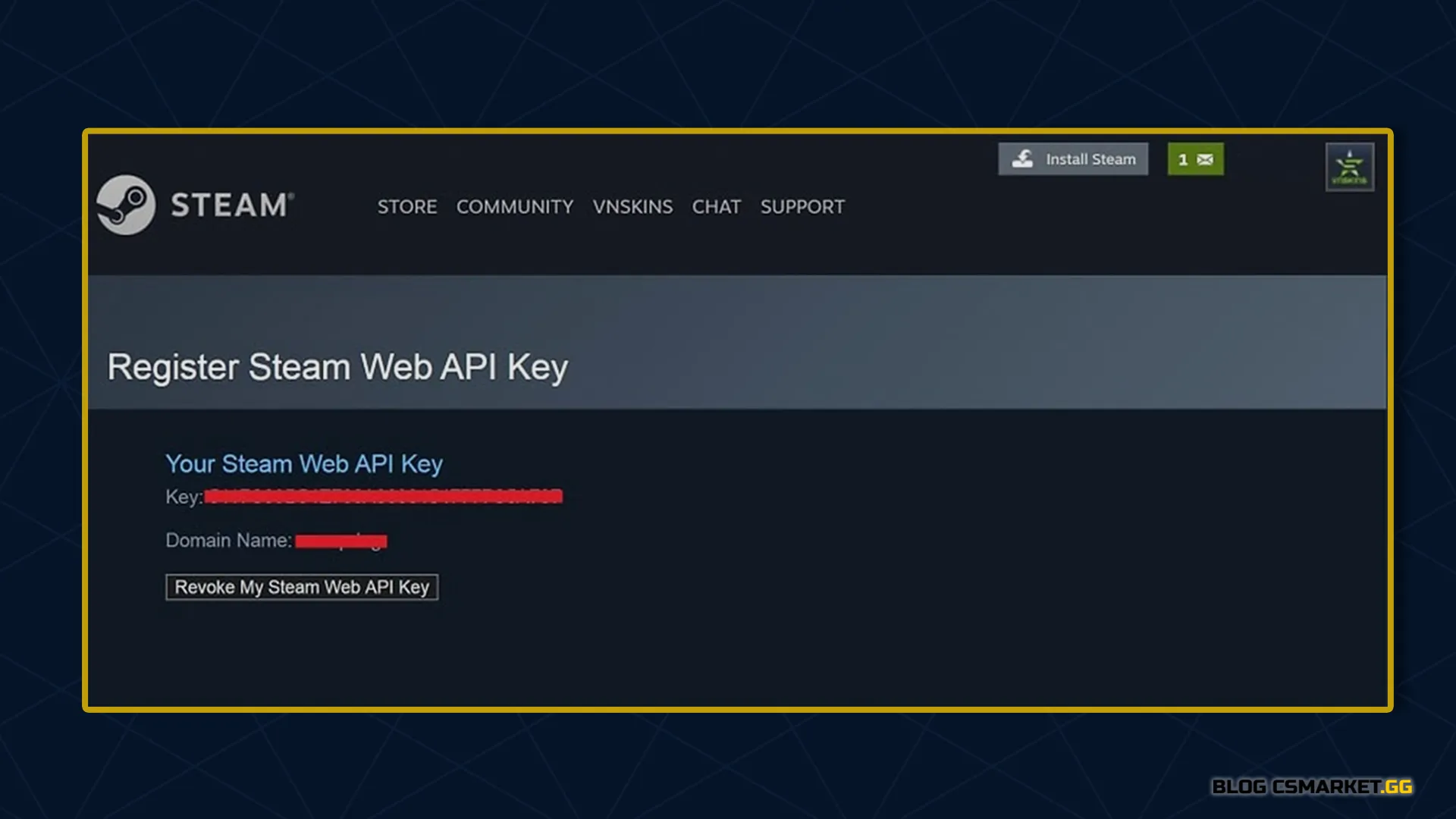1456x819 pixels.
Task: Click the Register Steam Web API Key title
Action: [338, 367]
